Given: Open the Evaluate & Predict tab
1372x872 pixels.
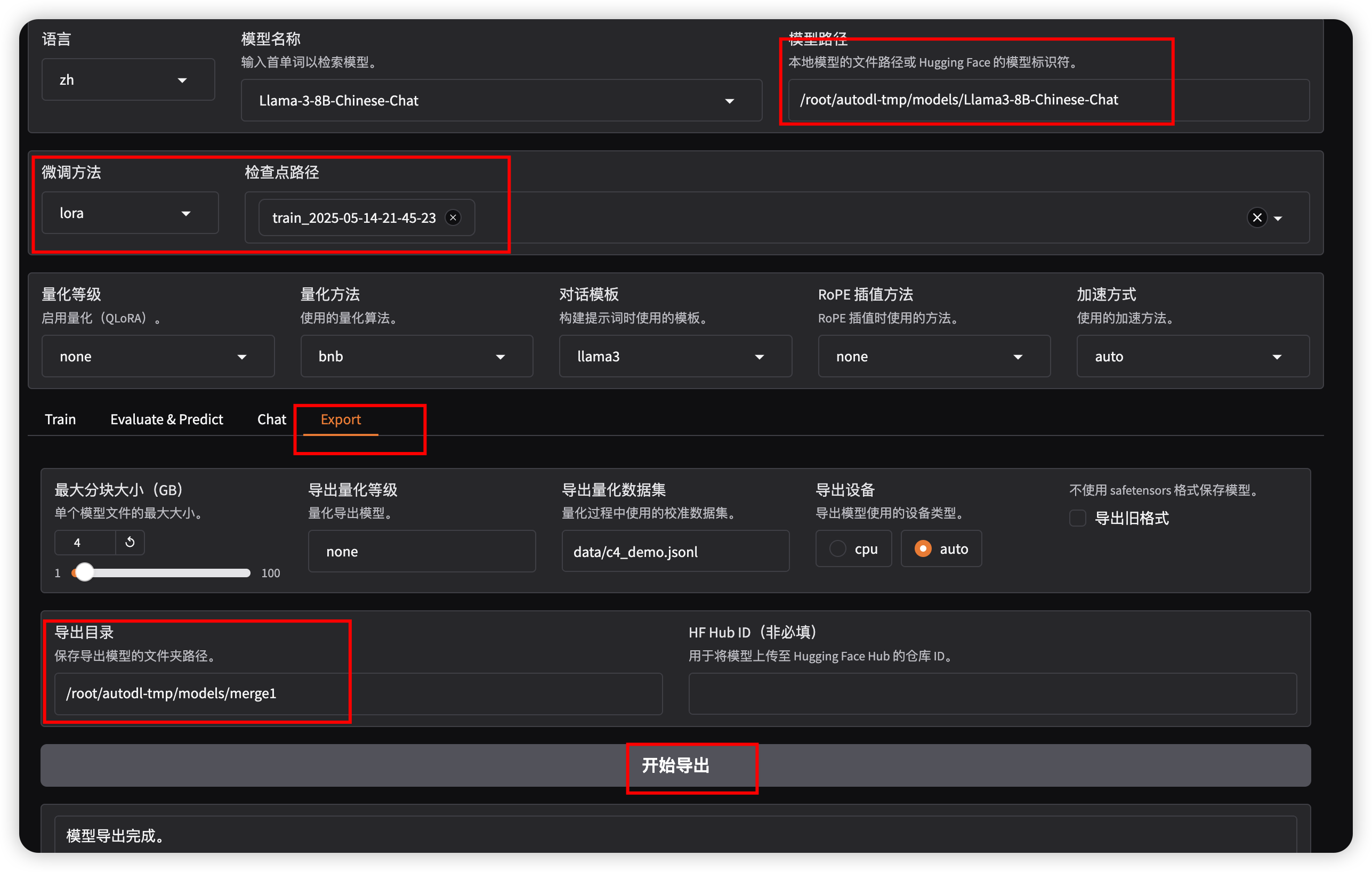Looking at the screenshot, I should 166,419.
